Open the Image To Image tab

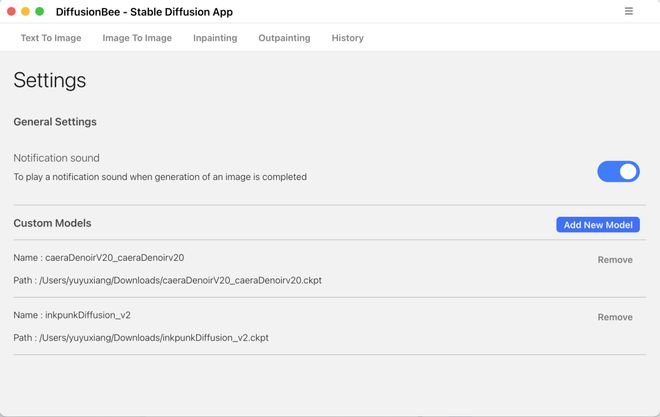[137, 38]
